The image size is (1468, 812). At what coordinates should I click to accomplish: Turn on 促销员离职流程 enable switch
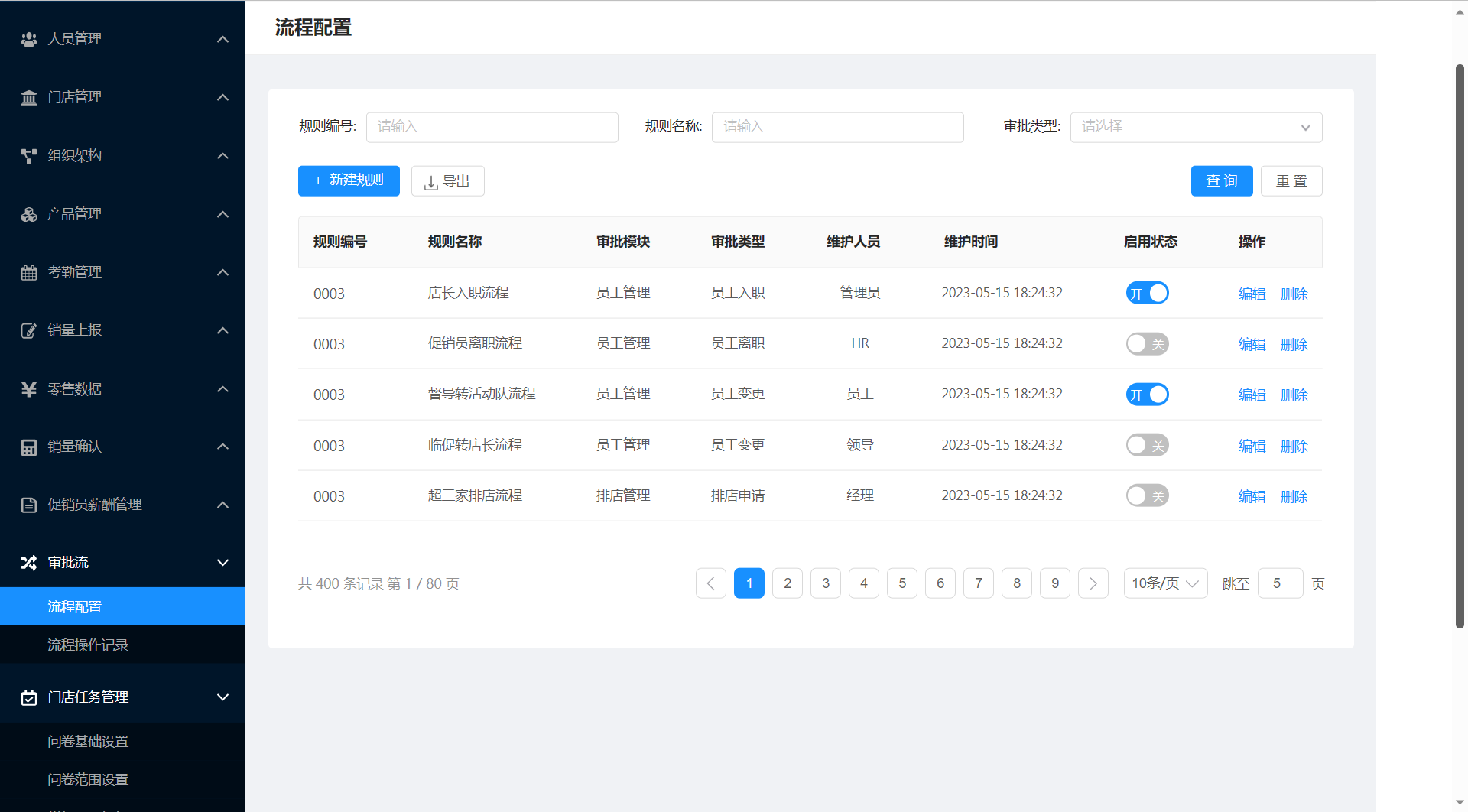click(x=1147, y=343)
